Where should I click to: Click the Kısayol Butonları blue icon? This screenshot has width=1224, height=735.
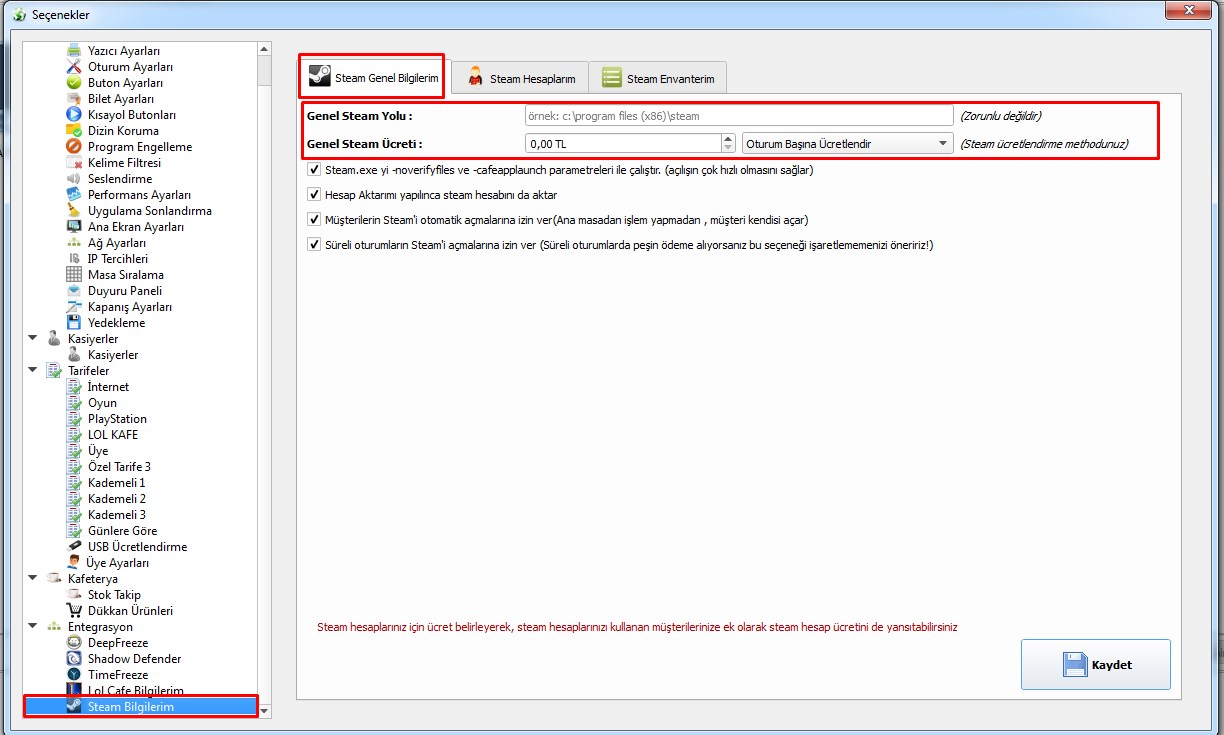(x=74, y=115)
